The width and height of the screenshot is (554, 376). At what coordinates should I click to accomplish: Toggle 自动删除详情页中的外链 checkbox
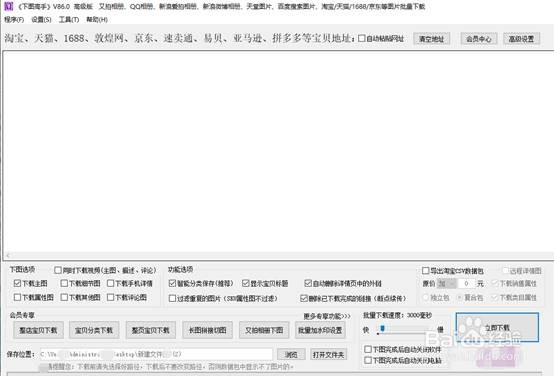pyautogui.click(x=308, y=283)
